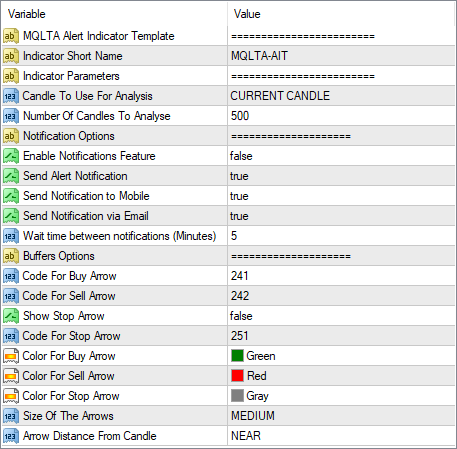Toggle the false value of Enable Notifications Feature
The image size is (457, 449).
[241, 156]
